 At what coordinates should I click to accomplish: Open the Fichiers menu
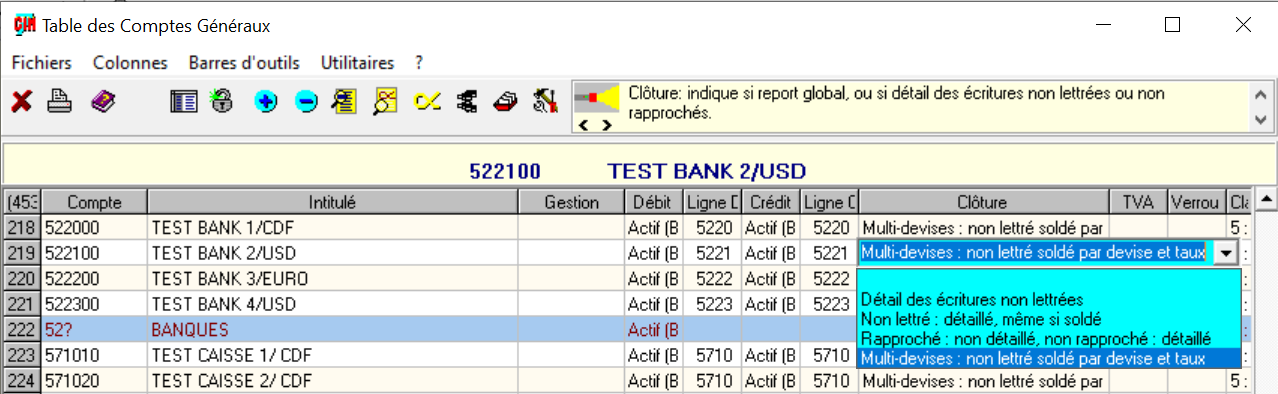point(42,62)
